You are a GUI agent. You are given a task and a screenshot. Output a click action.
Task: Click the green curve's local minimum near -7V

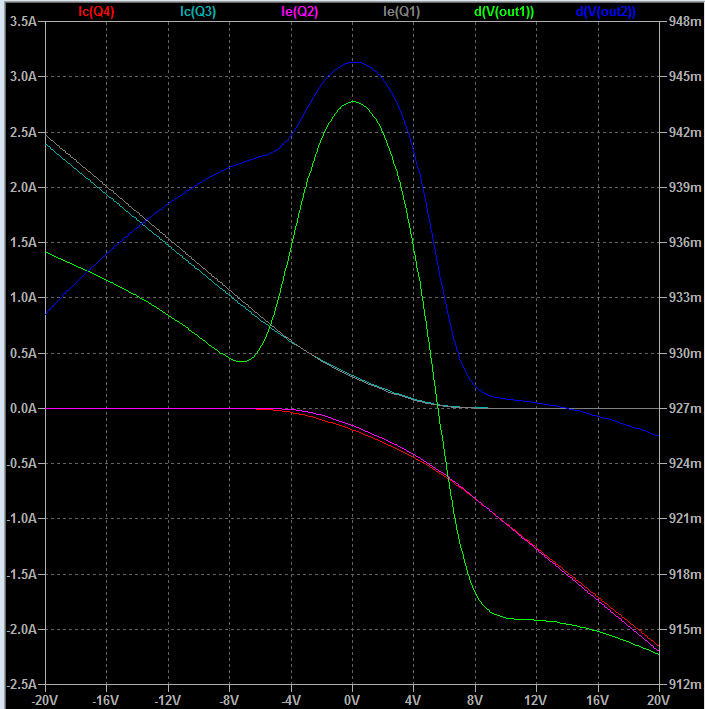(x=243, y=361)
